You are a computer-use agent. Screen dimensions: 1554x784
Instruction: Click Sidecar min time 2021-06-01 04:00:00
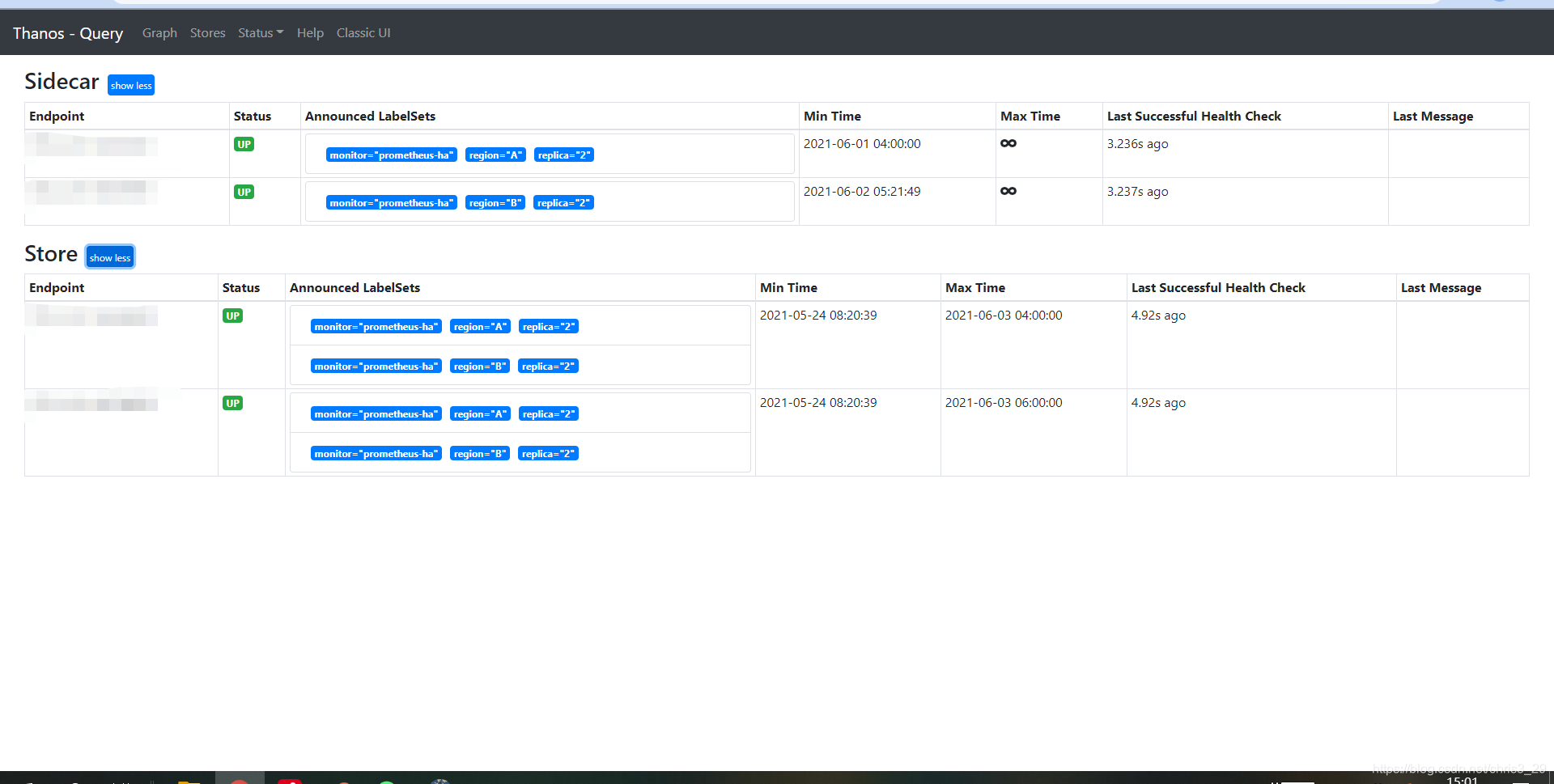tap(862, 144)
